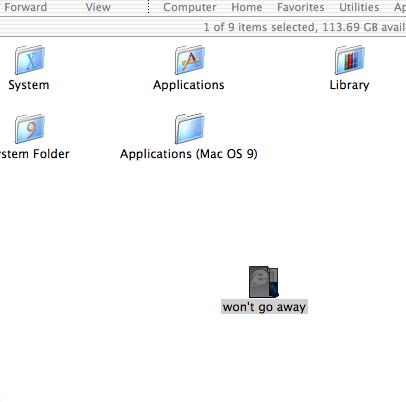Open the Applications folder icon
406x402 pixels.
pos(190,60)
